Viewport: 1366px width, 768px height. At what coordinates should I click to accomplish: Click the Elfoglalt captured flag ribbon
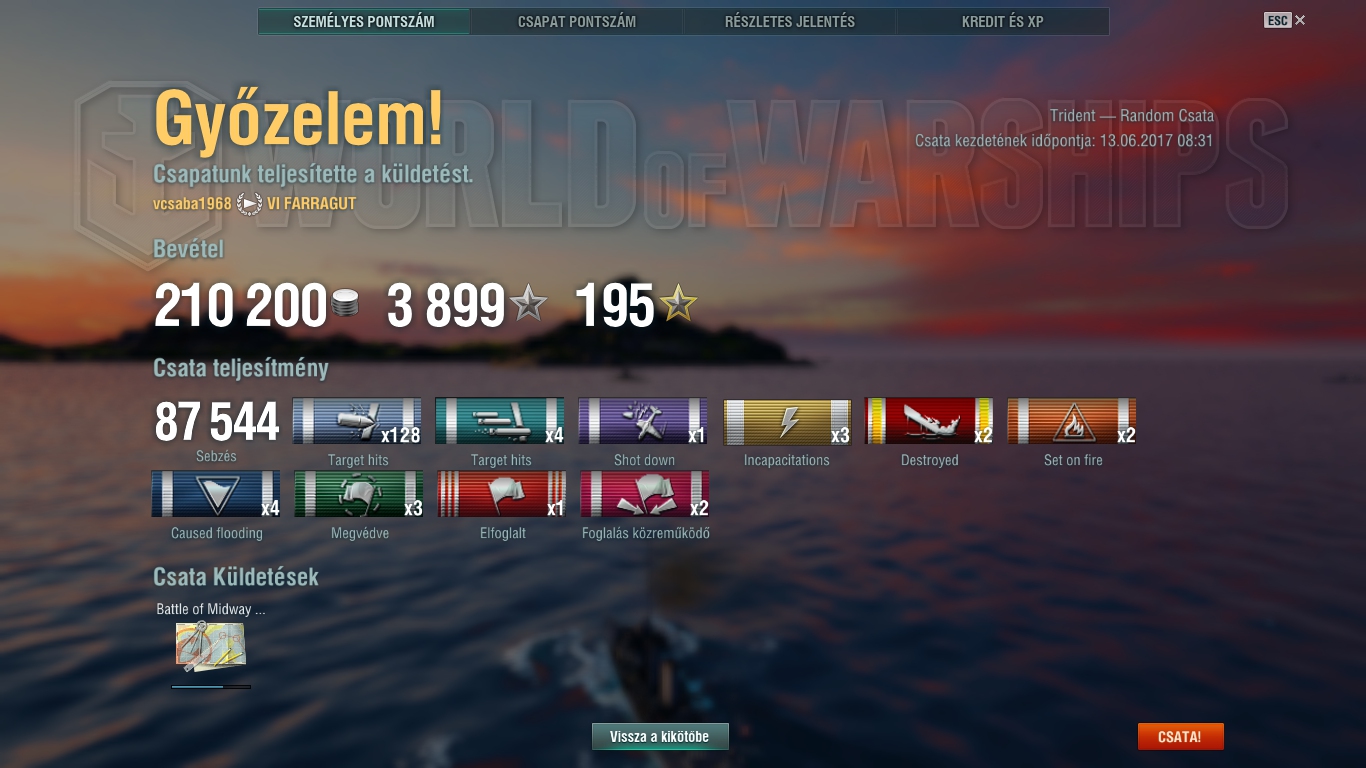pyautogui.click(x=502, y=494)
